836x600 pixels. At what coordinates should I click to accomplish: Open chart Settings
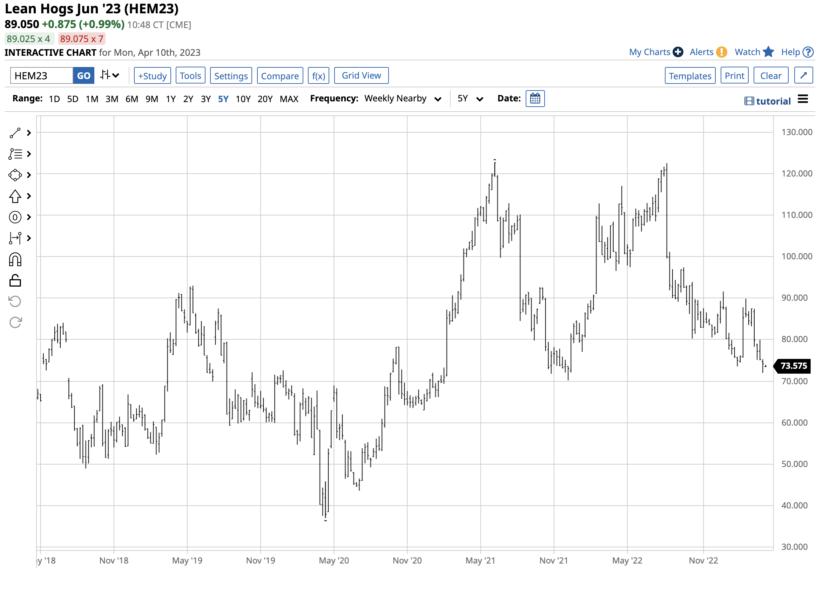[231, 76]
